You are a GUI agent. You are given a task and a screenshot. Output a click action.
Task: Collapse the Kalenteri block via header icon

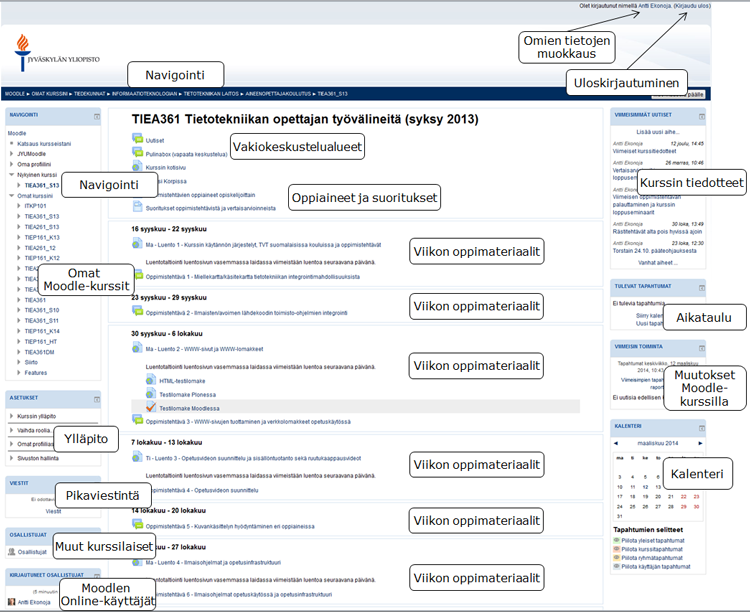coord(702,428)
